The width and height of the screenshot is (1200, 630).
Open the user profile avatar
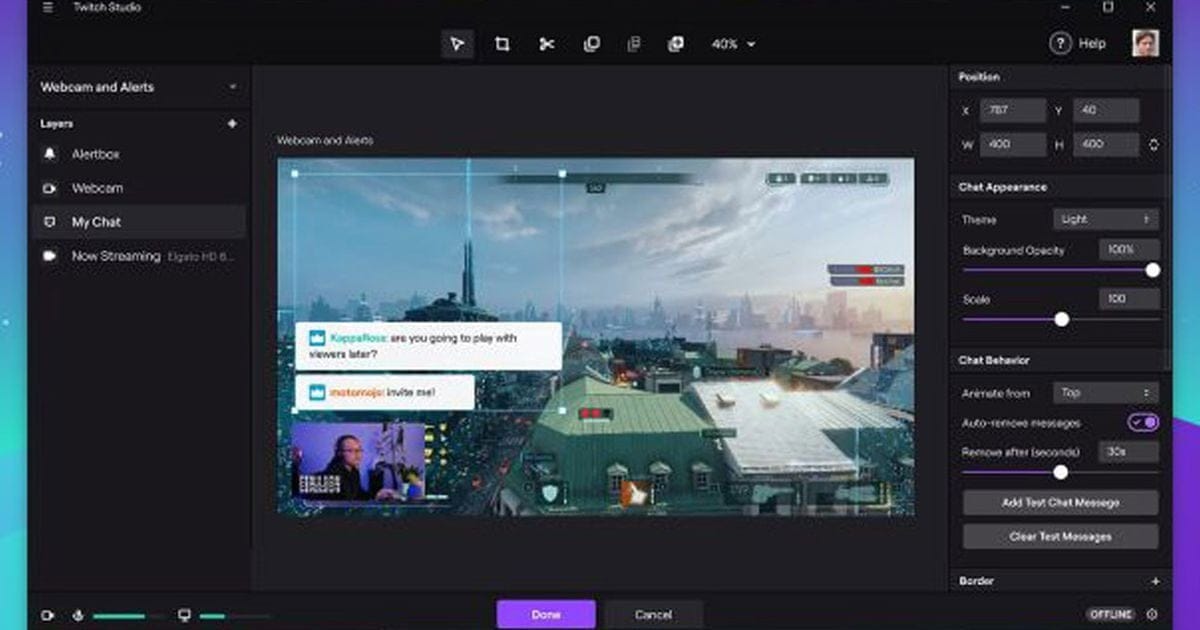(x=1146, y=43)
